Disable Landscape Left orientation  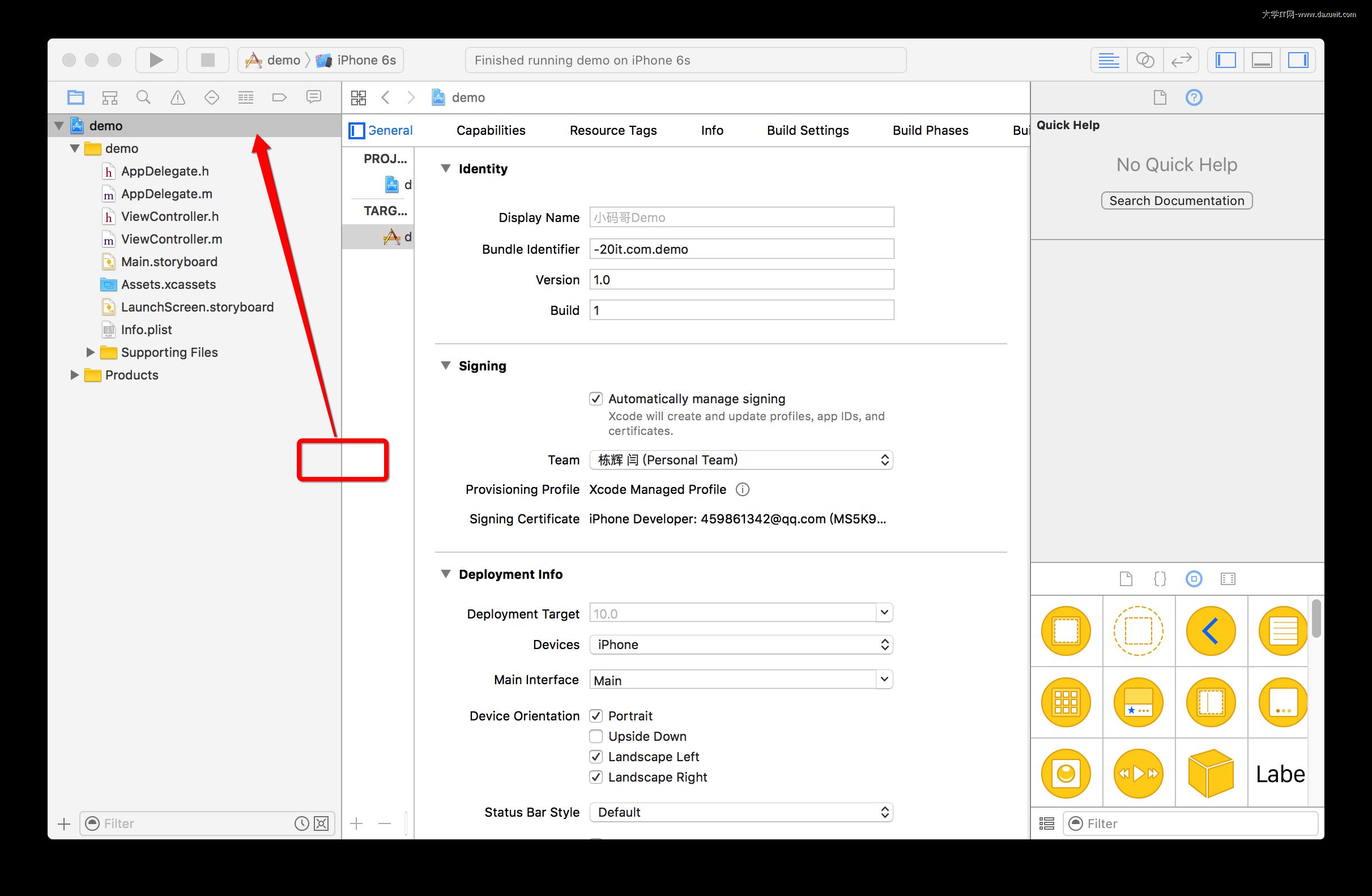pyautogui.click(x=596, y=757)
